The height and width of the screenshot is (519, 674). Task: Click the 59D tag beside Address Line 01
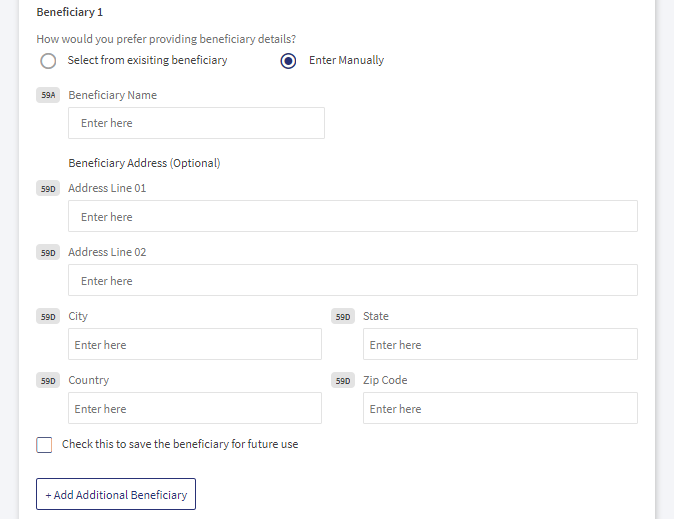point(48,189)
